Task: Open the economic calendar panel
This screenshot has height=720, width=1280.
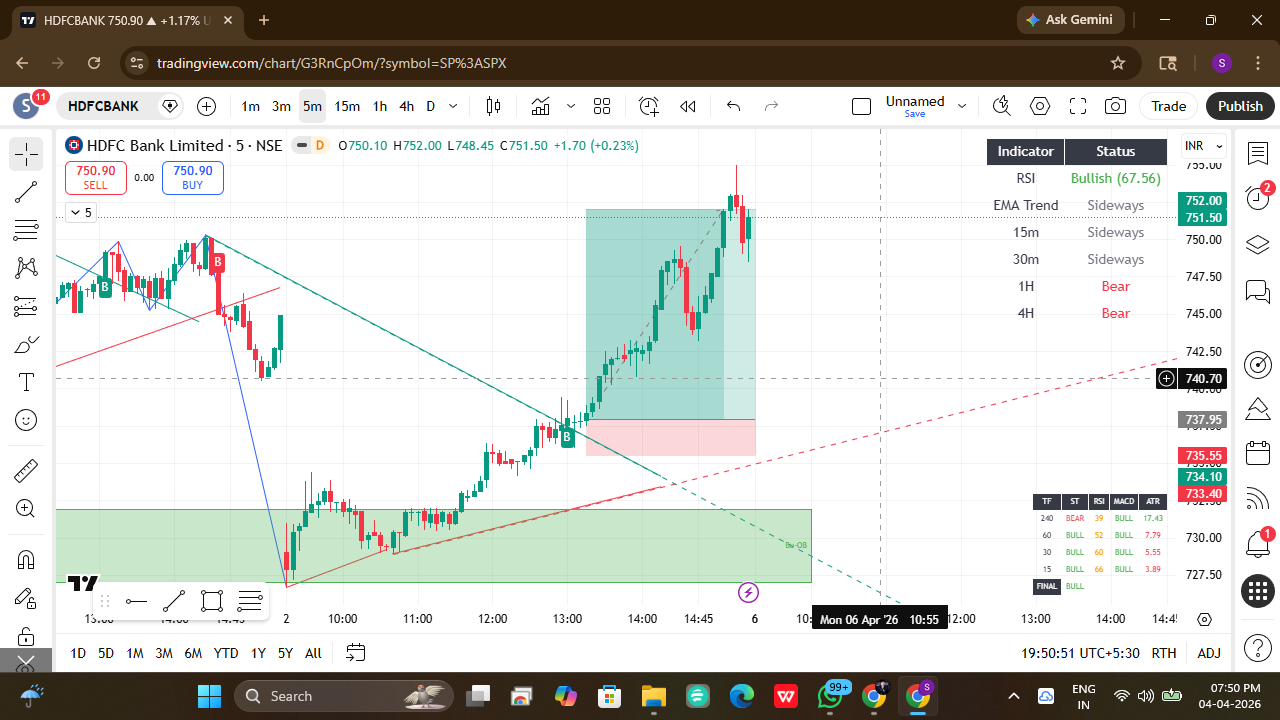Action: pos(1257,452)
